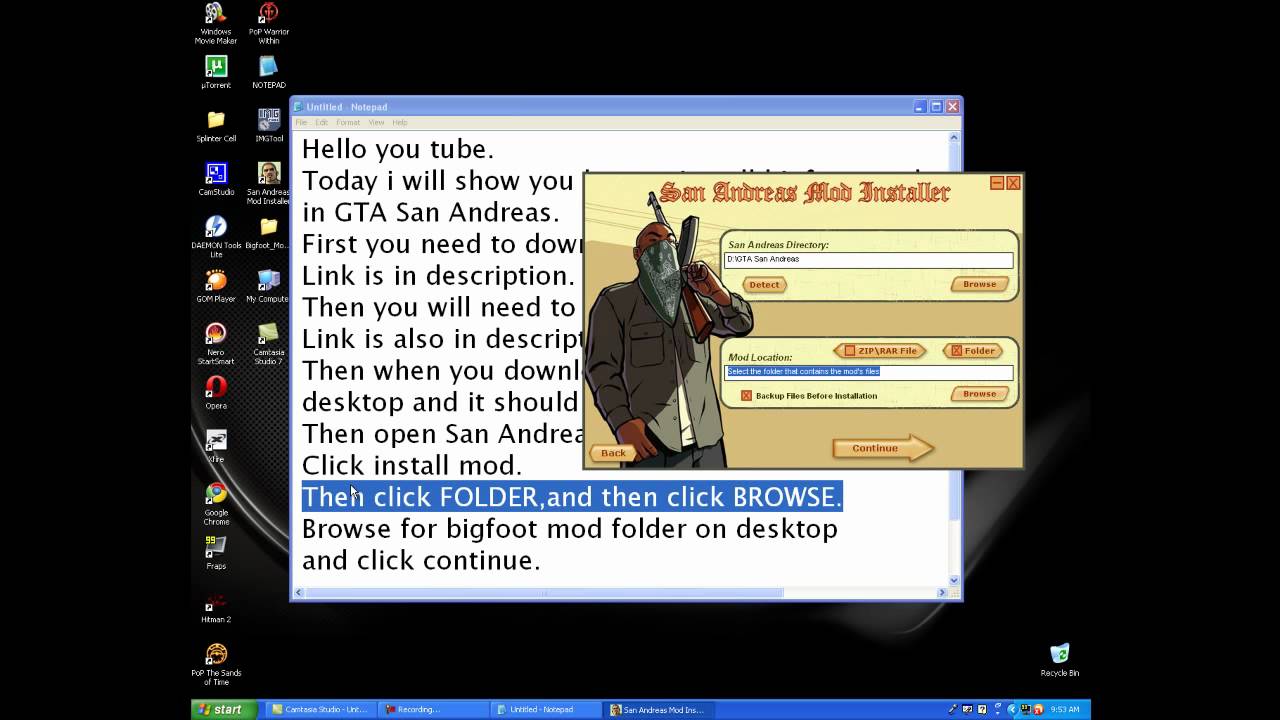Click Notepad horizontal scrollbar left arrow
Viewport: 1280px width, 720px height.
pos(300,593)
